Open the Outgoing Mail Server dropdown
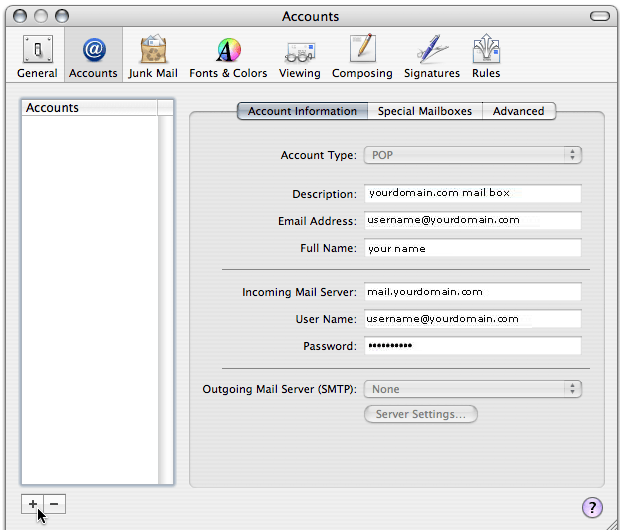The image size is (620, 530). point(473,389)
